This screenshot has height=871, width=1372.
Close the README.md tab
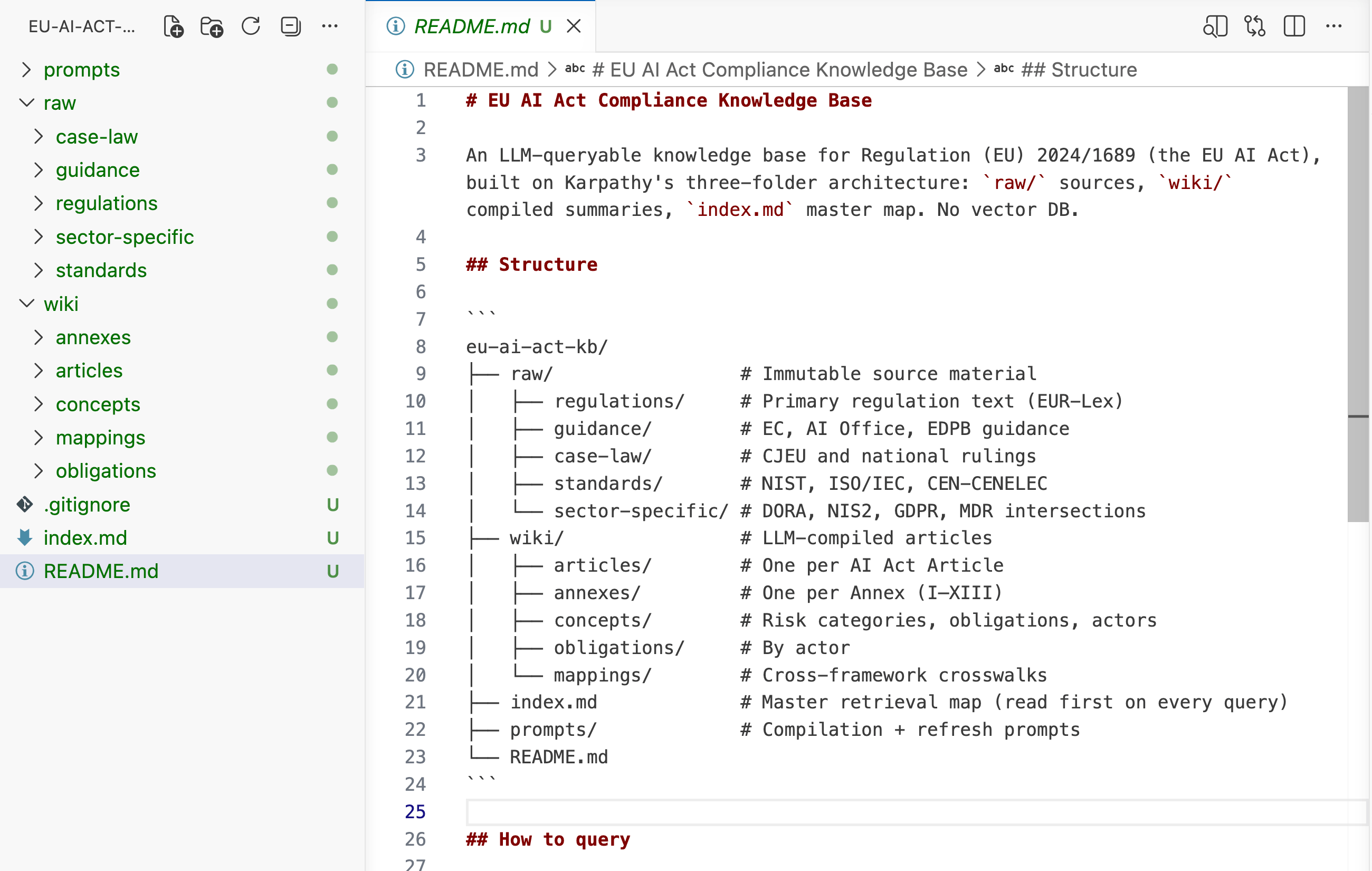pyautogui.click(x=574, y=26)
